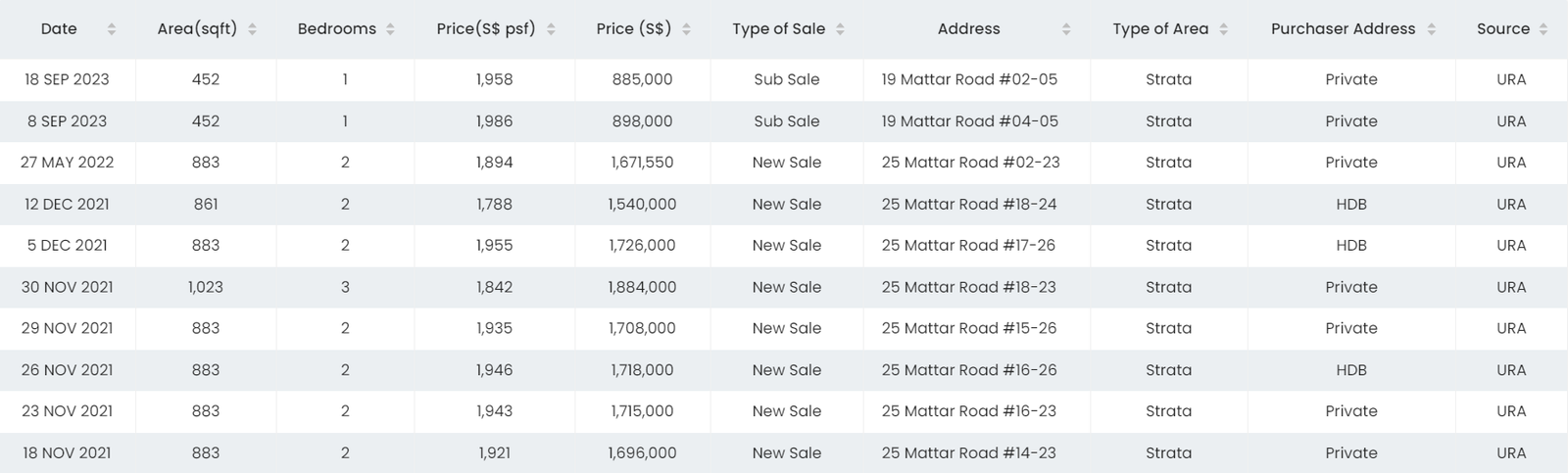Viewport: 1568px width, 473px height.
Task: Click the Area(sqft) sort arrows
Action: (252, 29)
